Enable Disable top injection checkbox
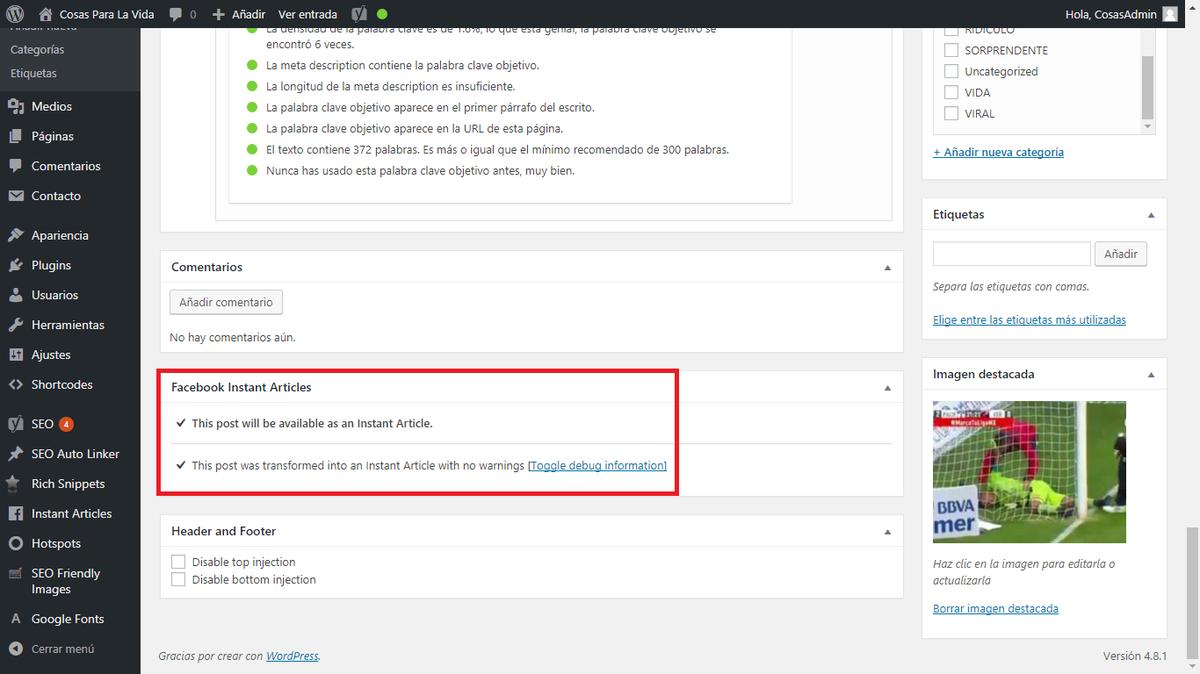This screenshot has height=674, width=1200. click(179, 562)
